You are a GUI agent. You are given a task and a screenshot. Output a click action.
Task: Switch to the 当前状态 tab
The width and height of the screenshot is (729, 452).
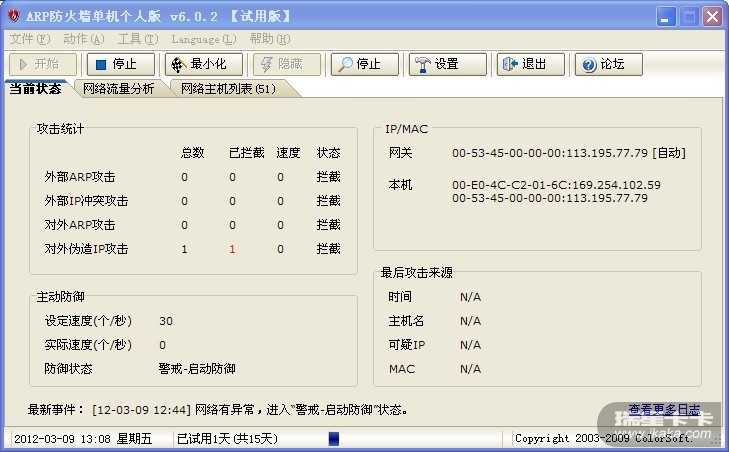[x=35, y=88]
